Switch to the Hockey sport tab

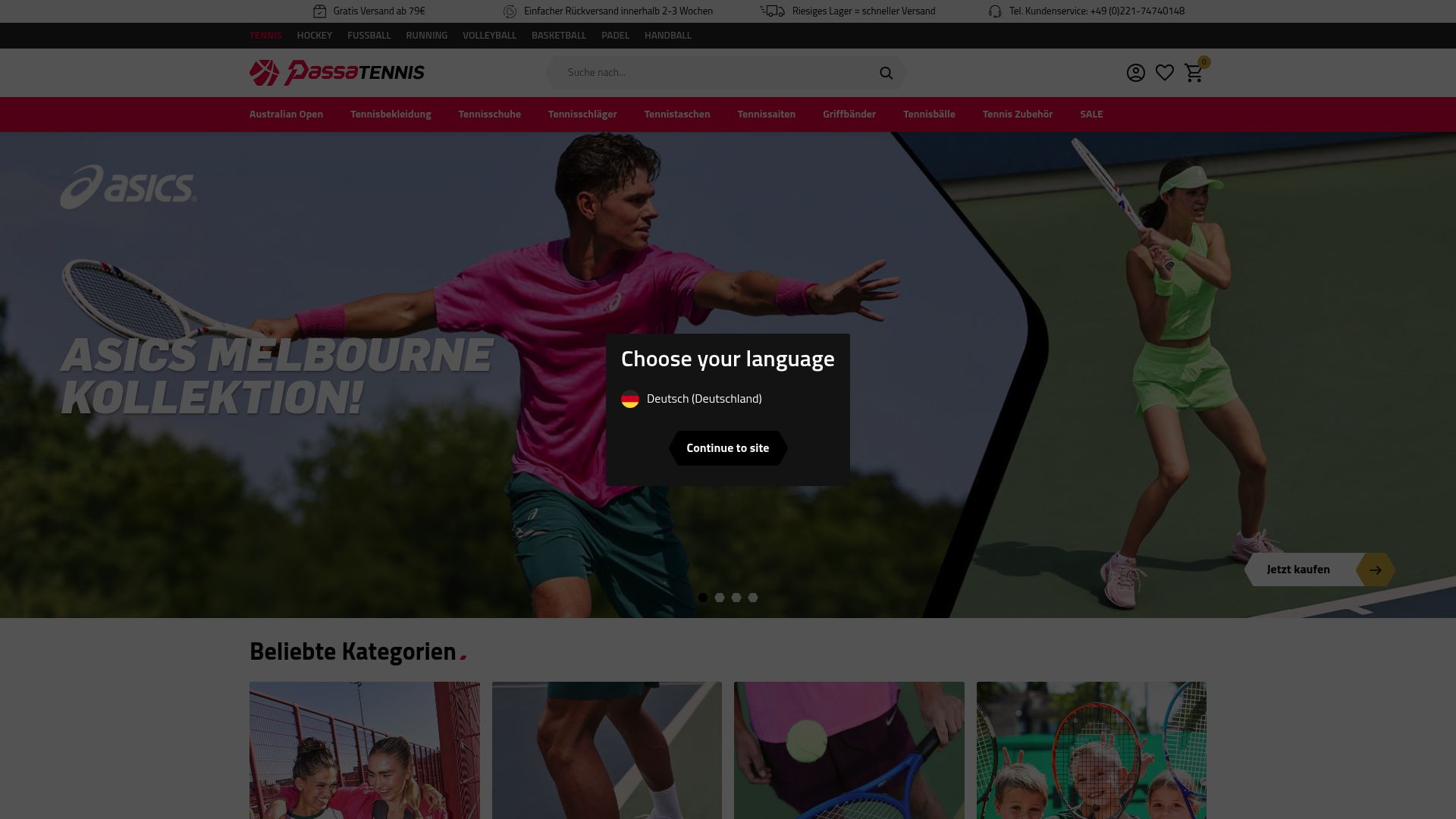[315, 36]
